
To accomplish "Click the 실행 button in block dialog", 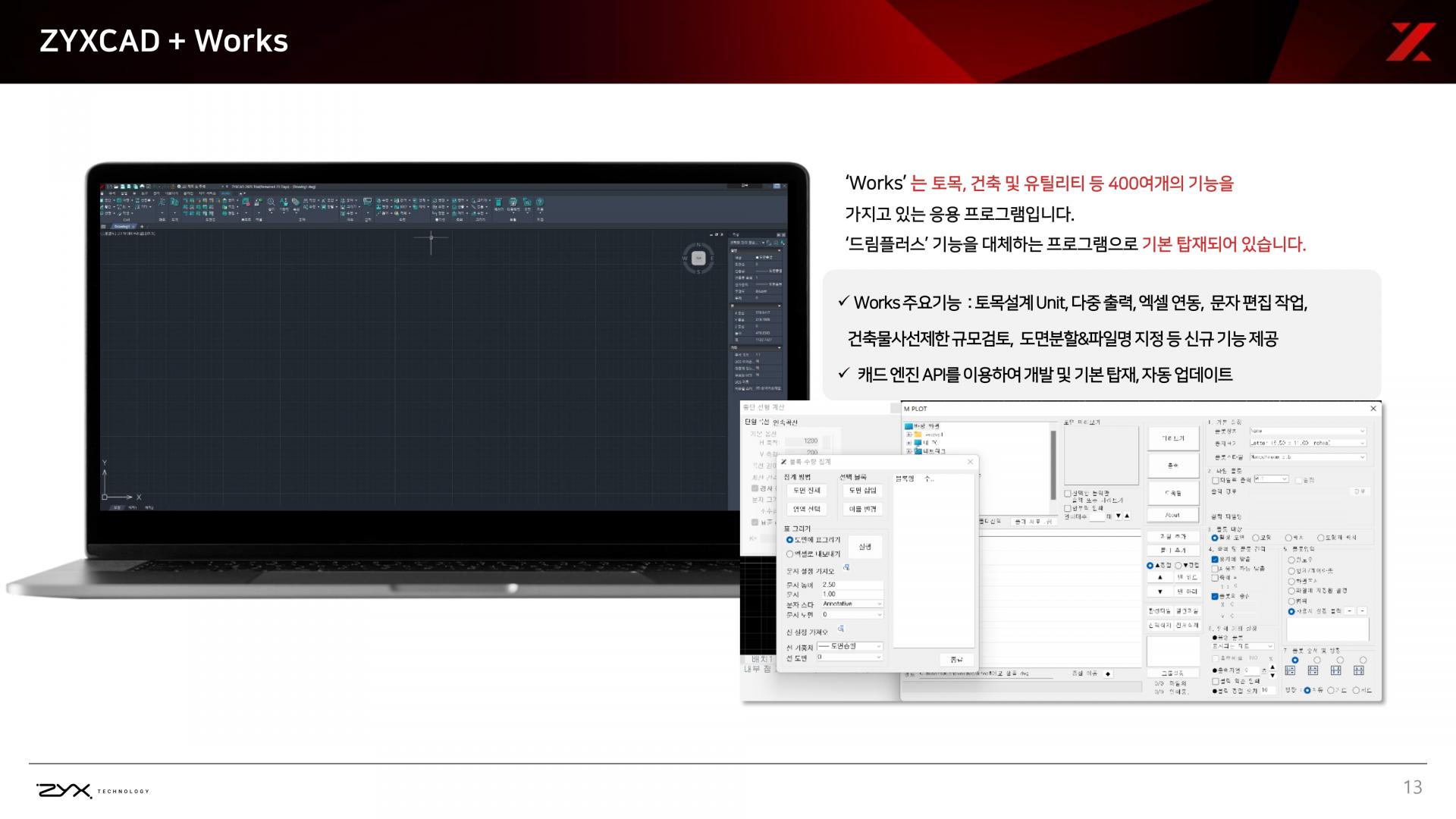I will (x=865, y=547).
